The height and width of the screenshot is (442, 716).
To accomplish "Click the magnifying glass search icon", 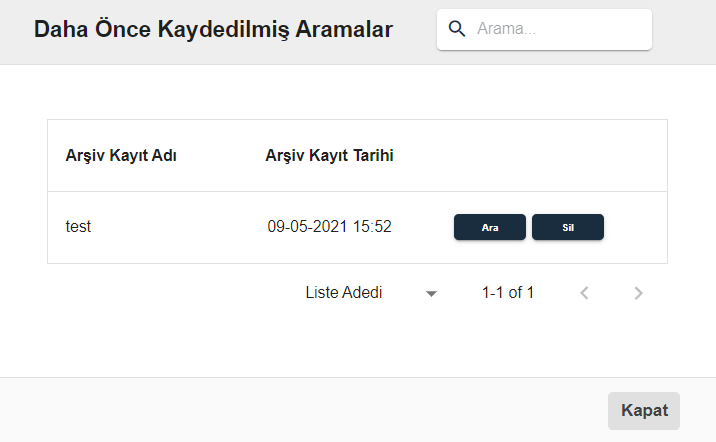I will tap(457, 29).
